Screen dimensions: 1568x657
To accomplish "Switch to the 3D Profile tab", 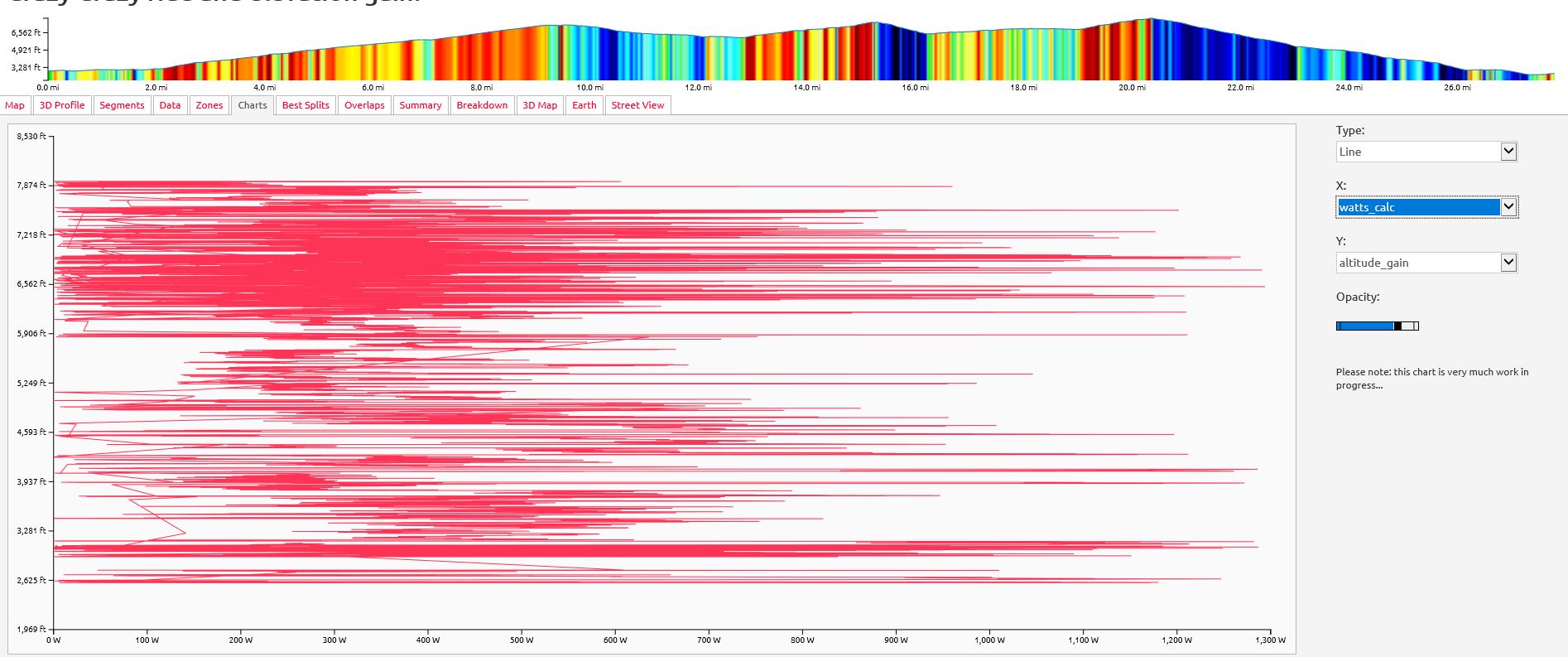I will coord(62,105).
